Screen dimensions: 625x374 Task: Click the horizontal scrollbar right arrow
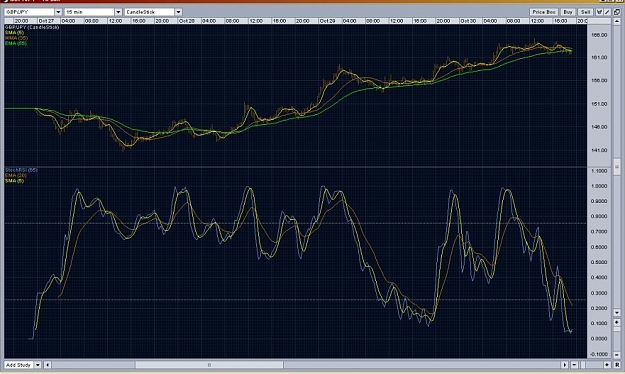[x=564, y=365]
